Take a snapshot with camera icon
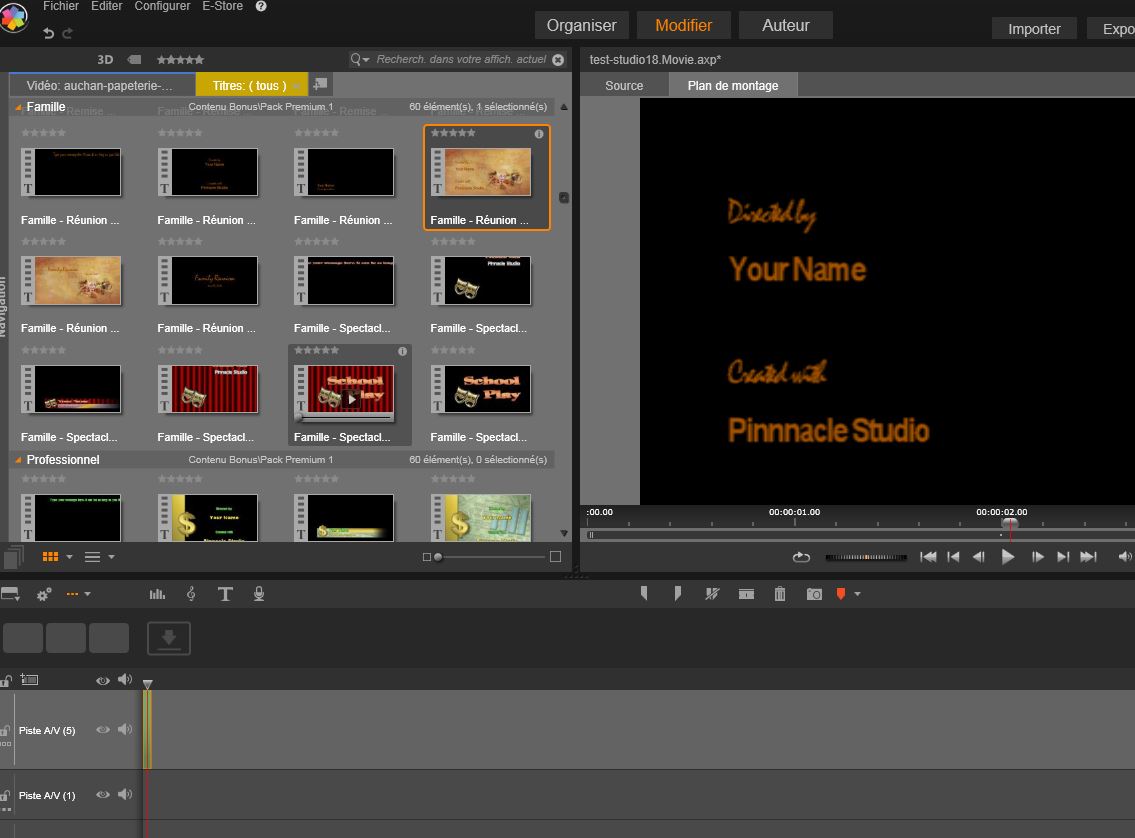This screenshot has width=1135, height=838. pos(814,594)
